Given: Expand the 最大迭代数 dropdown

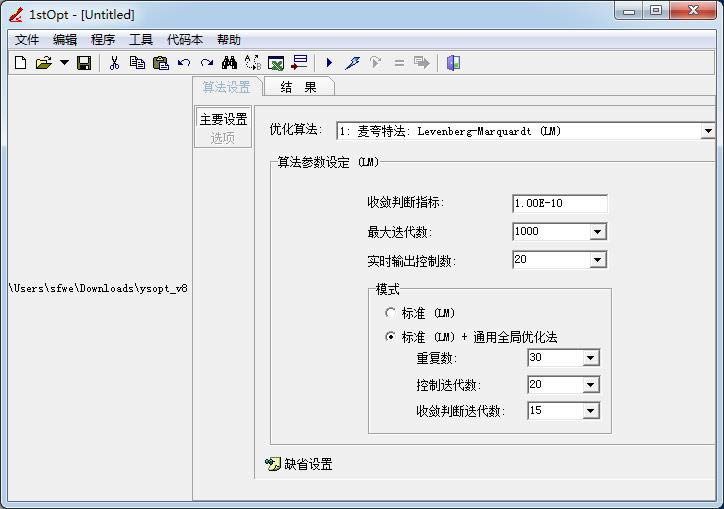Looking at the screenshot, I should click(597, 231).
